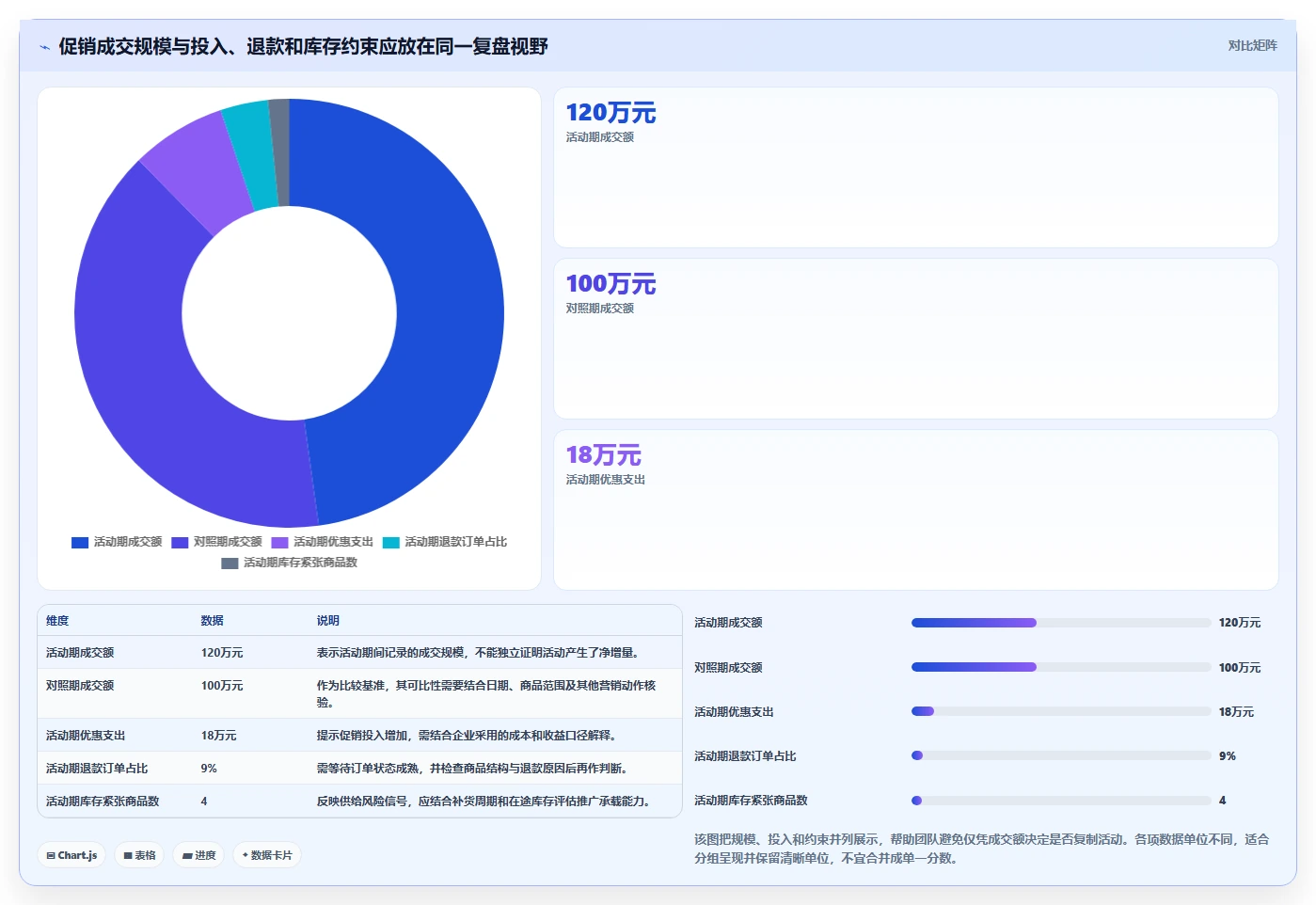Click the table value 100万元

(222, 686)
